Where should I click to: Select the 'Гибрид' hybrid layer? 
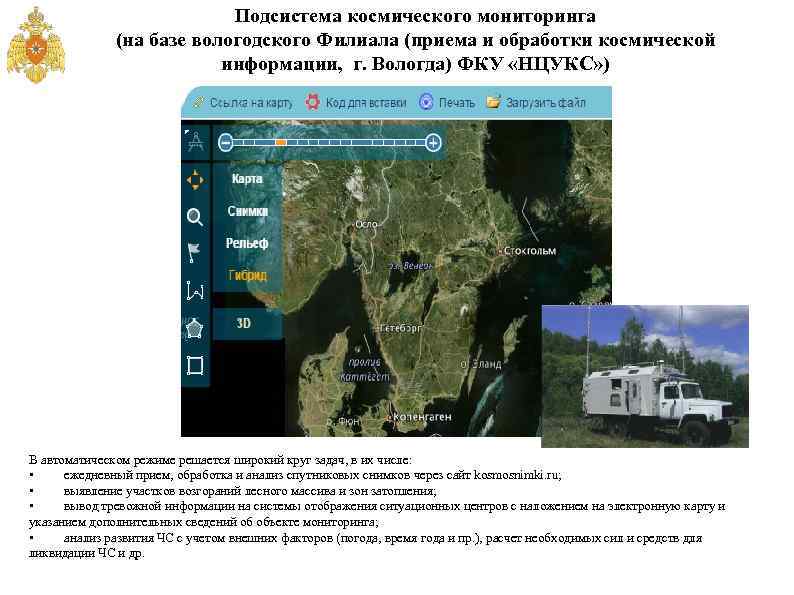247,275
